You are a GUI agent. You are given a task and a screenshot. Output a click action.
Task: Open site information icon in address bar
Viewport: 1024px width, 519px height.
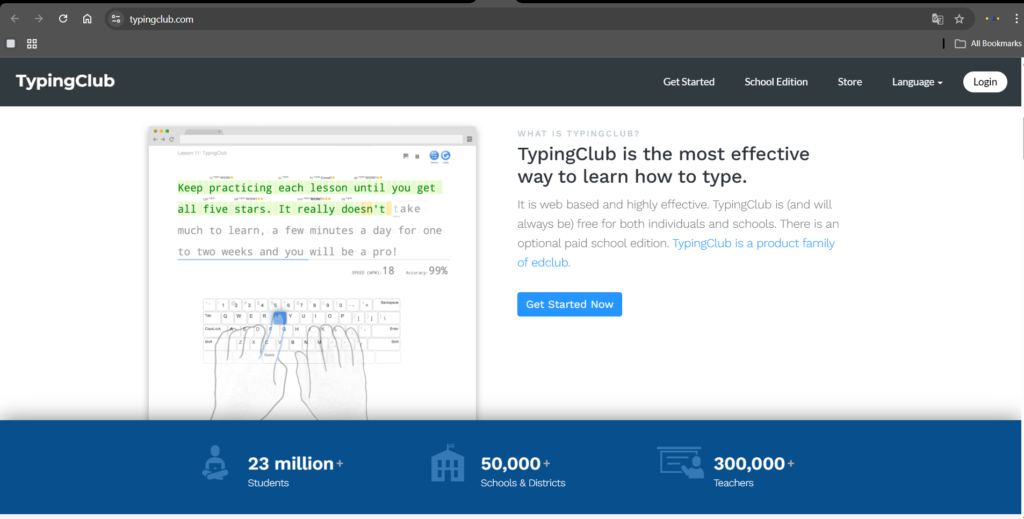[116, 19]
